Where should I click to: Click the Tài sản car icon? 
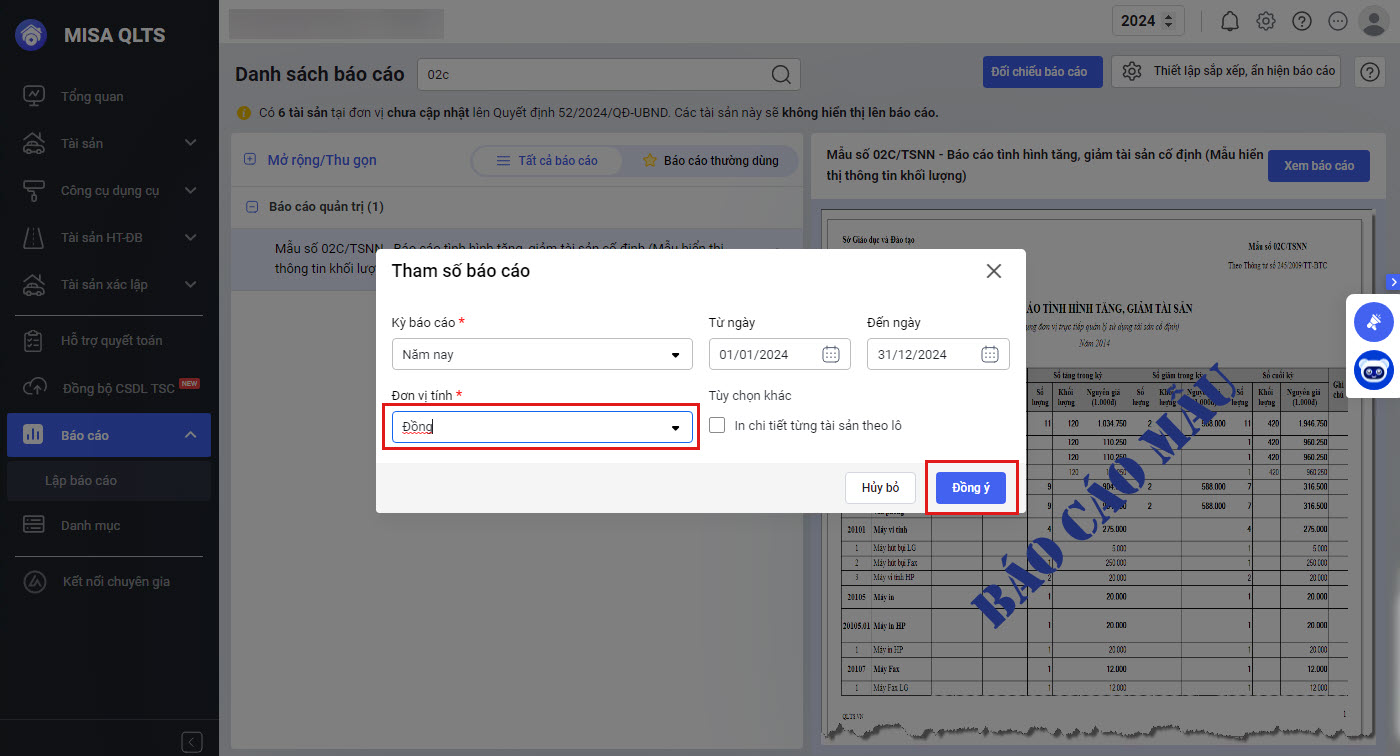point(34,143)
